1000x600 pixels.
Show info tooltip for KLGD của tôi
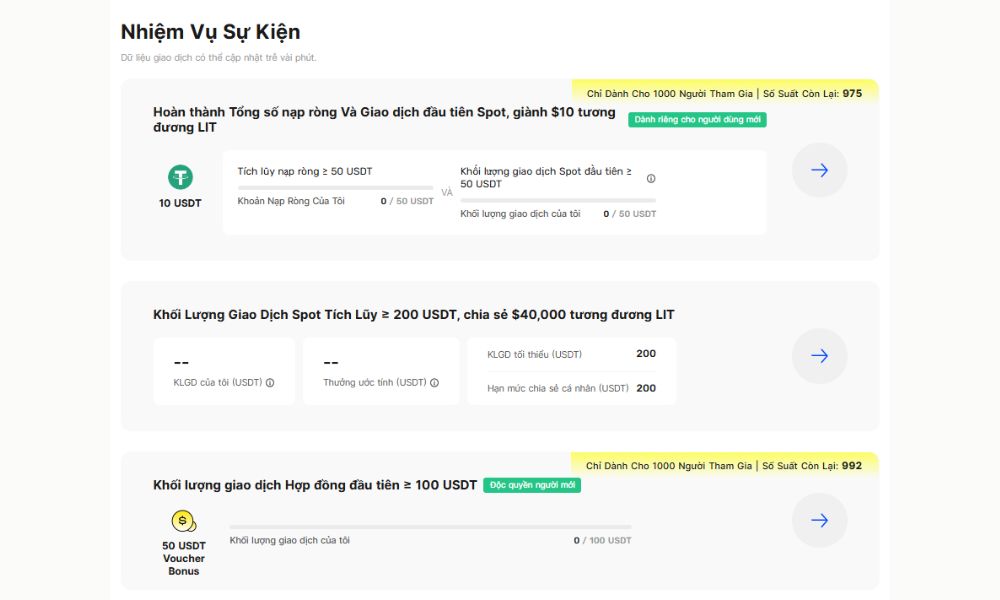(270, 383)
